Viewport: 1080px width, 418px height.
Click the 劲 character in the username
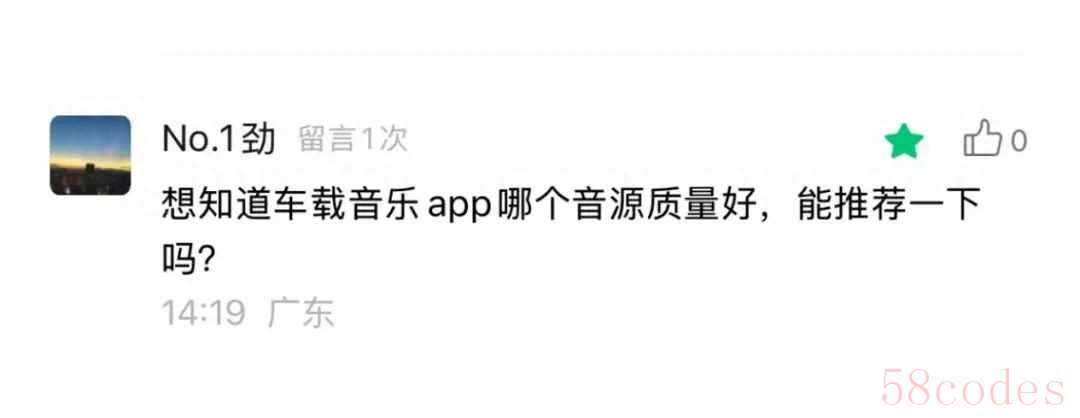(260, 140)
